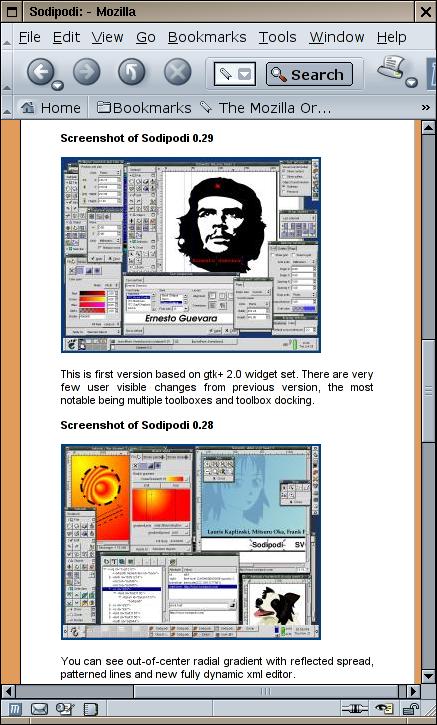Click the horizontal scrollbar thumb
This screenshot has height=725, width=437.
coord(265,692)
